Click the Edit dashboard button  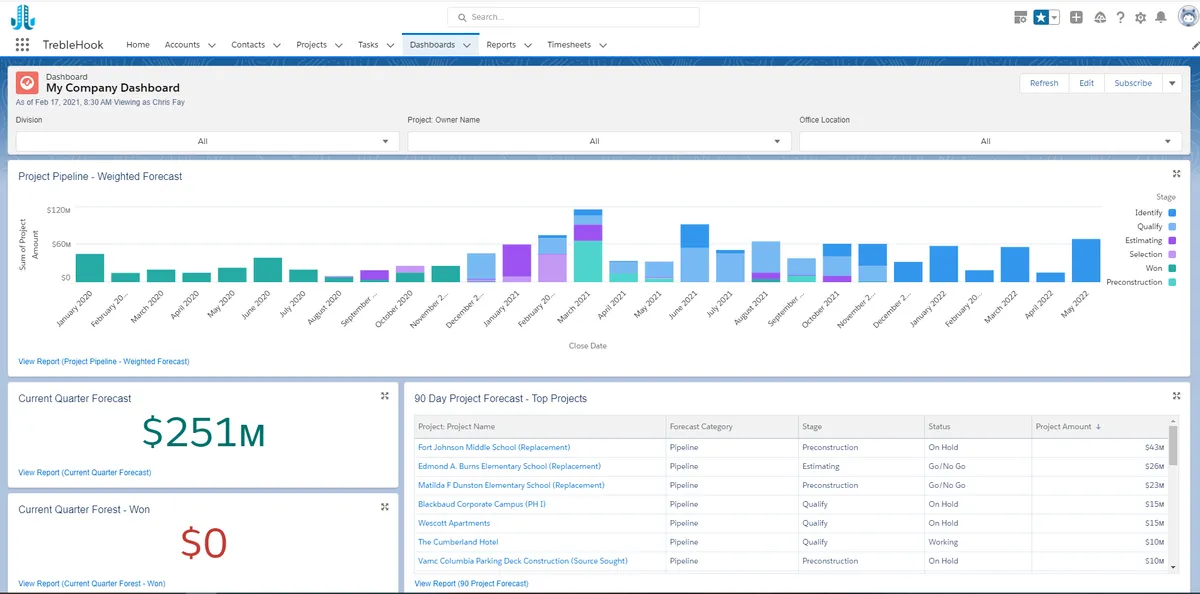[x=1086, y=83]
